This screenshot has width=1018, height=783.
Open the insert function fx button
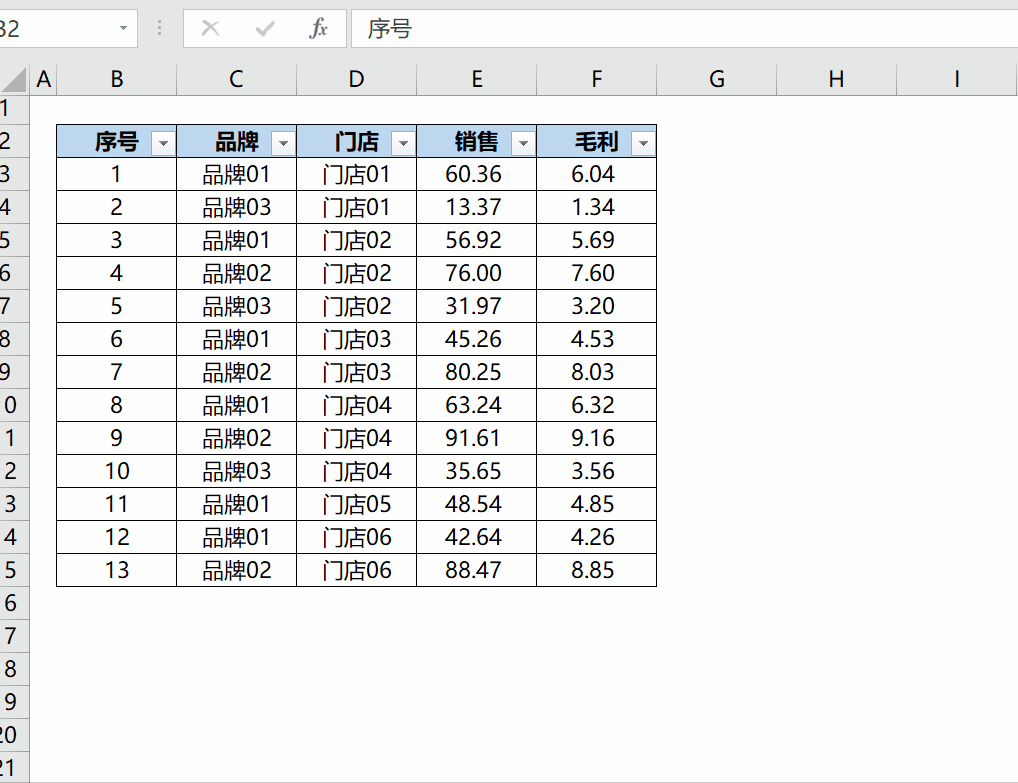(x=318, y=28)
